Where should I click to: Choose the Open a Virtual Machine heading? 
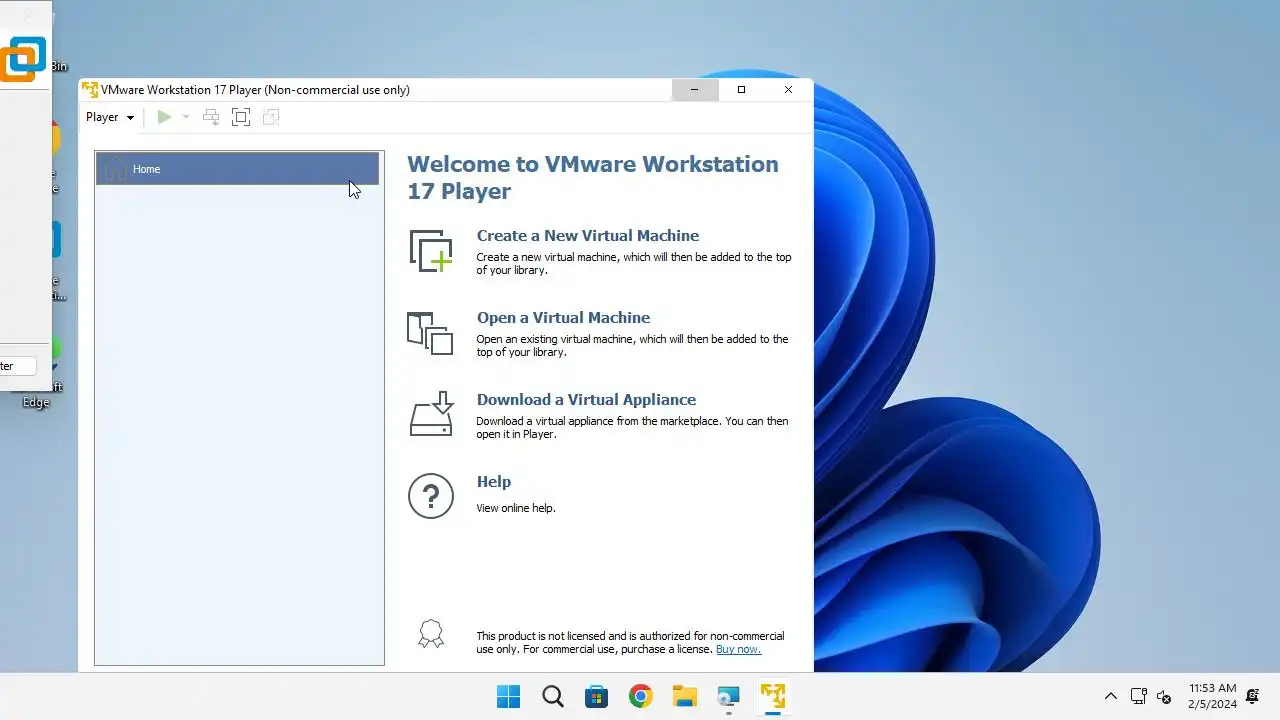click(x=563, y=318)
